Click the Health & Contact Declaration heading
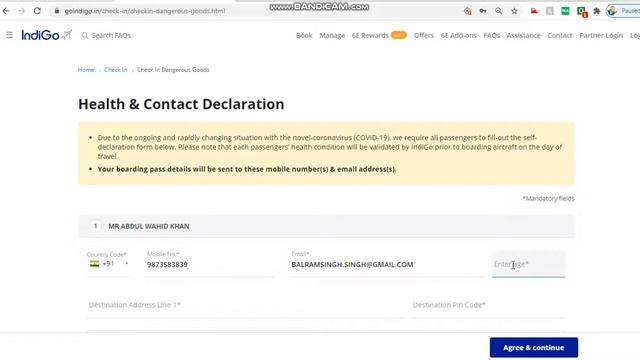 click(x=181, y=104)
